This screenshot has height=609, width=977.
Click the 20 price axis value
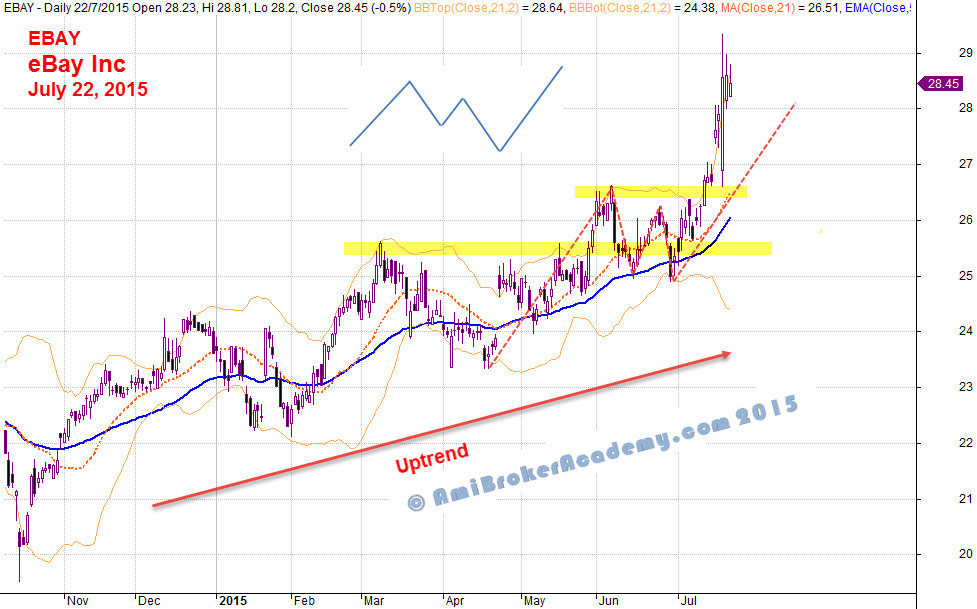(x=965, y=554)
